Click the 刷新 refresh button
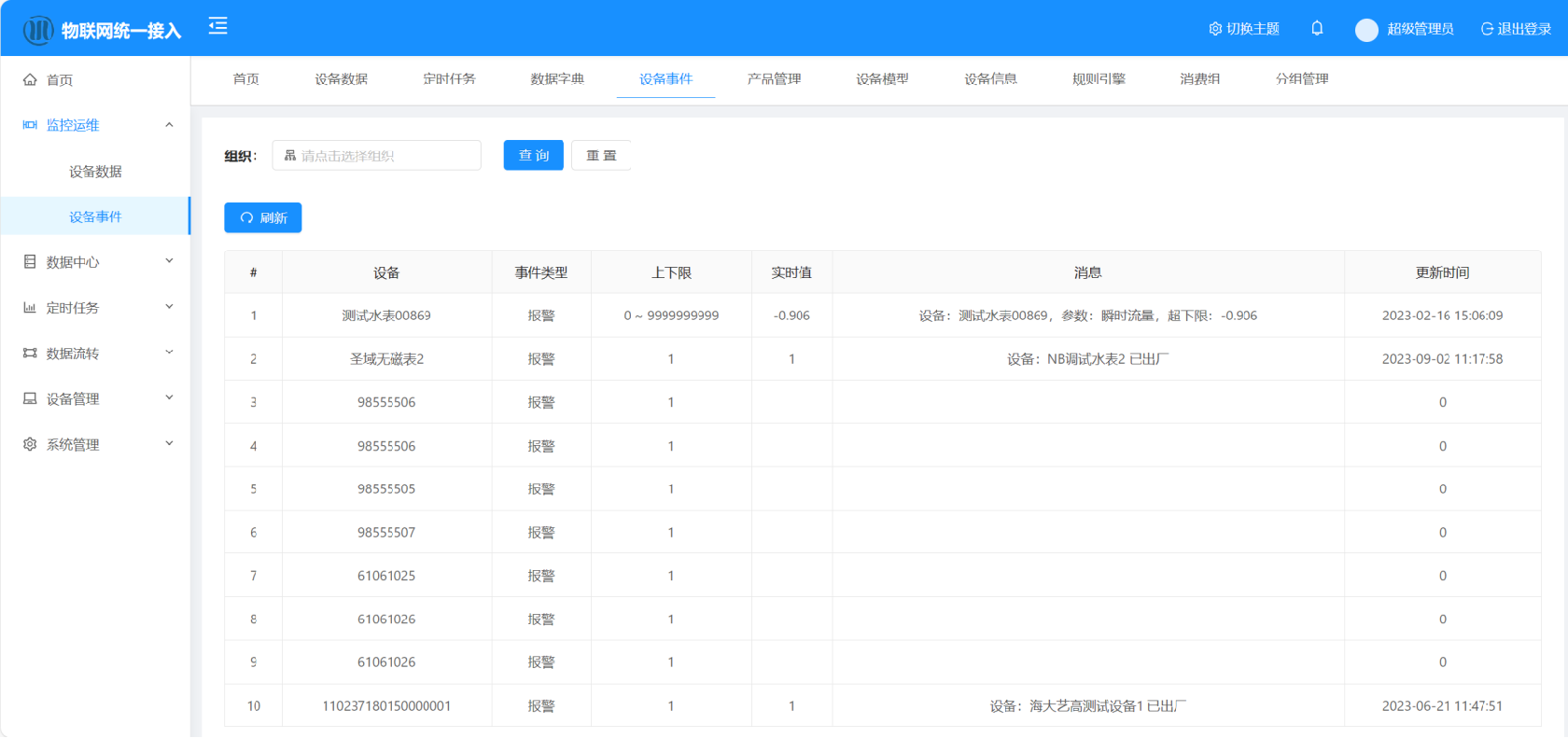Screen dimensions: 1568x738 [263, 217]
